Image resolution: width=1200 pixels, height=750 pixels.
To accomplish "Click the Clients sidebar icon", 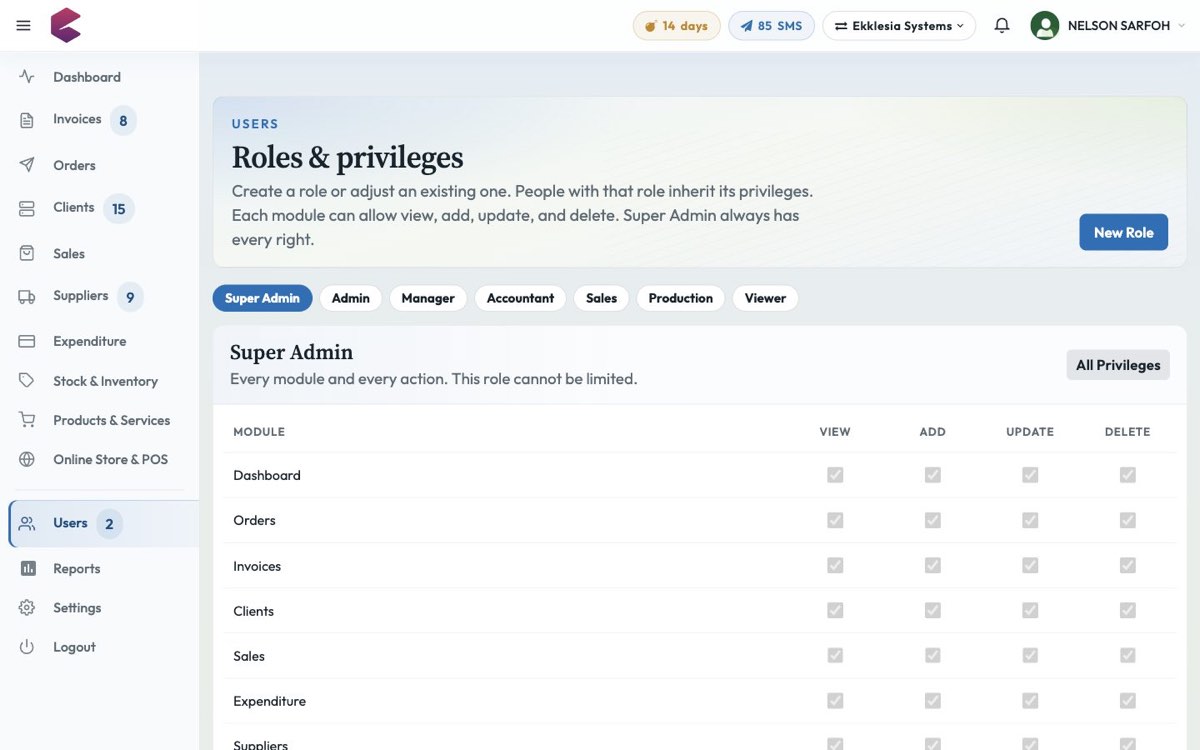I will (27, 208).
